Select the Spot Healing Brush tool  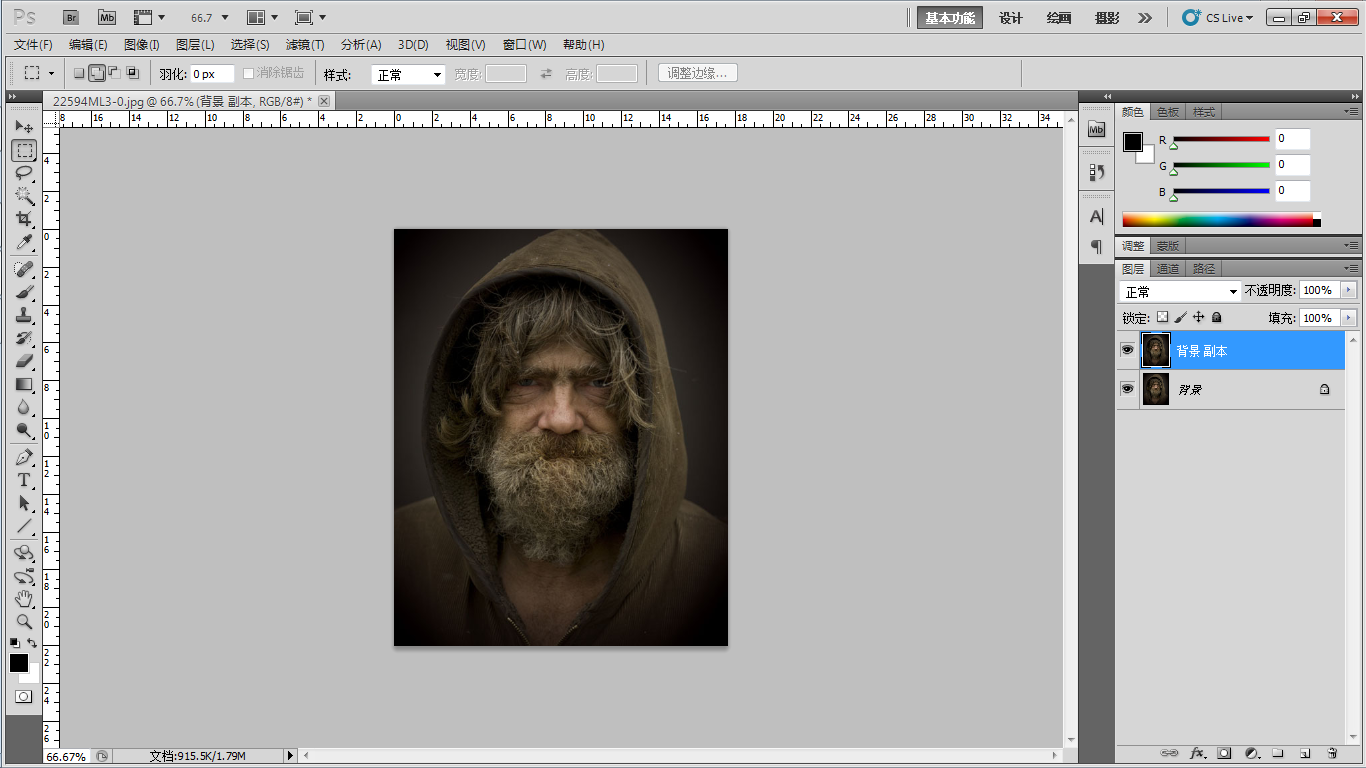[x=24, y=269]
